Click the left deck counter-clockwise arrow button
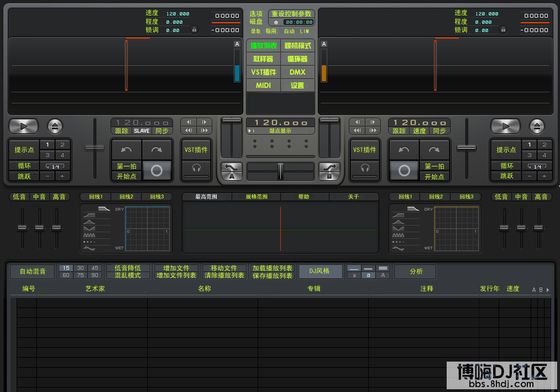Viewport: 560px width, 392px height. (x=126, y=150)
